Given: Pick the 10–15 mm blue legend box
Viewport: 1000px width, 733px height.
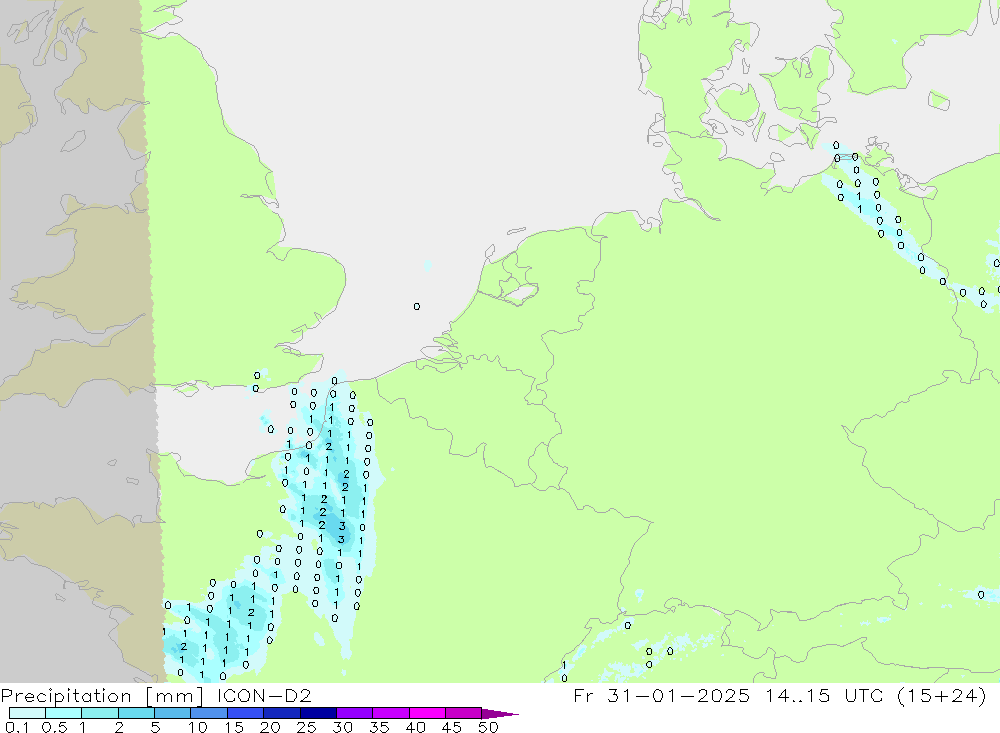Looking at the screenshot, I should 209,713.
